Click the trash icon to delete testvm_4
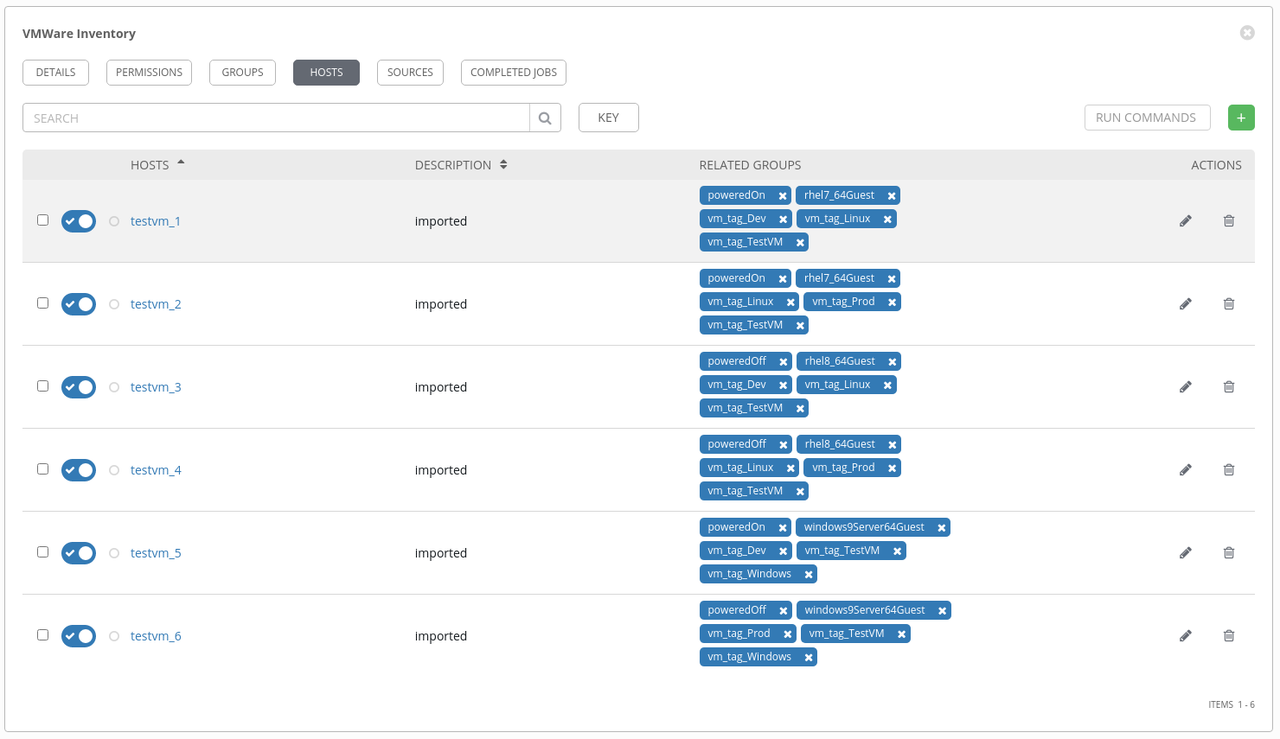1280x739 pixels. (x=1229, y=469)
